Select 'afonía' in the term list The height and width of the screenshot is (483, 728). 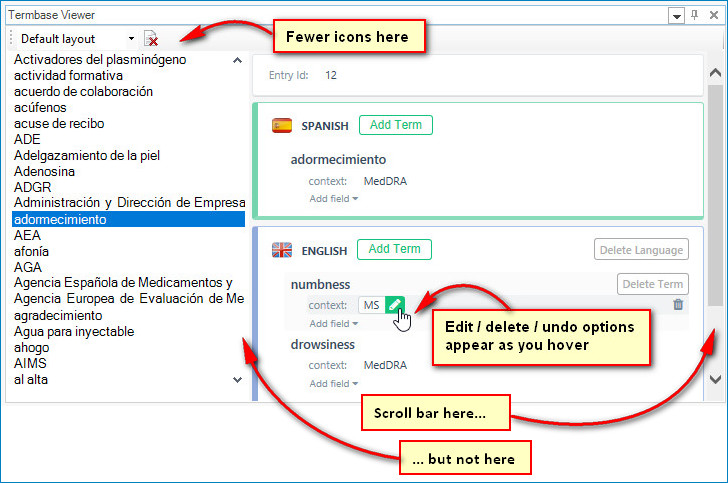(32, 251)
